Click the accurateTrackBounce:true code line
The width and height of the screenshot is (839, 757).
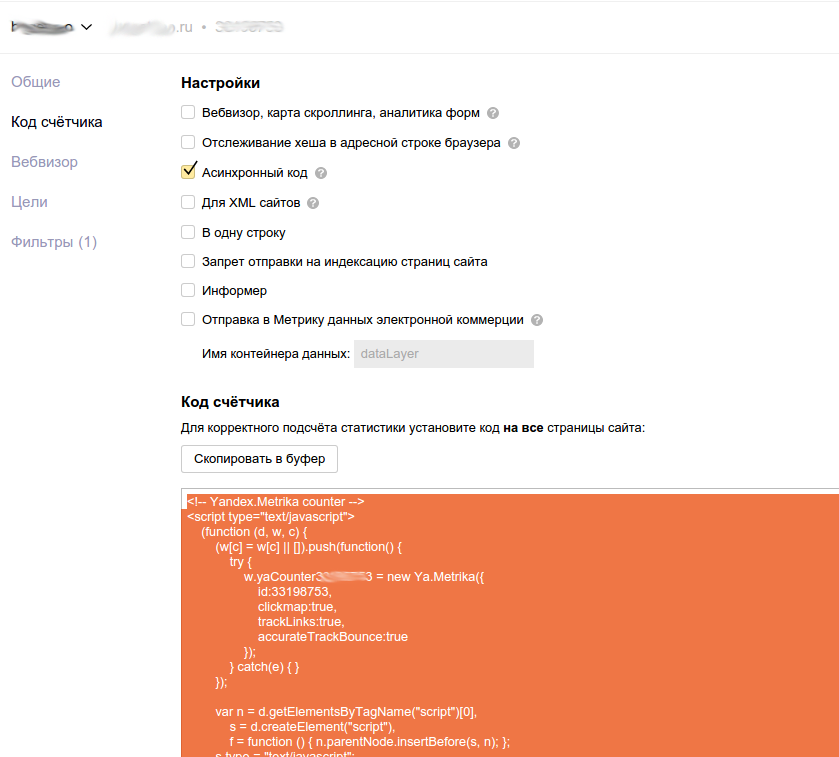333,637
